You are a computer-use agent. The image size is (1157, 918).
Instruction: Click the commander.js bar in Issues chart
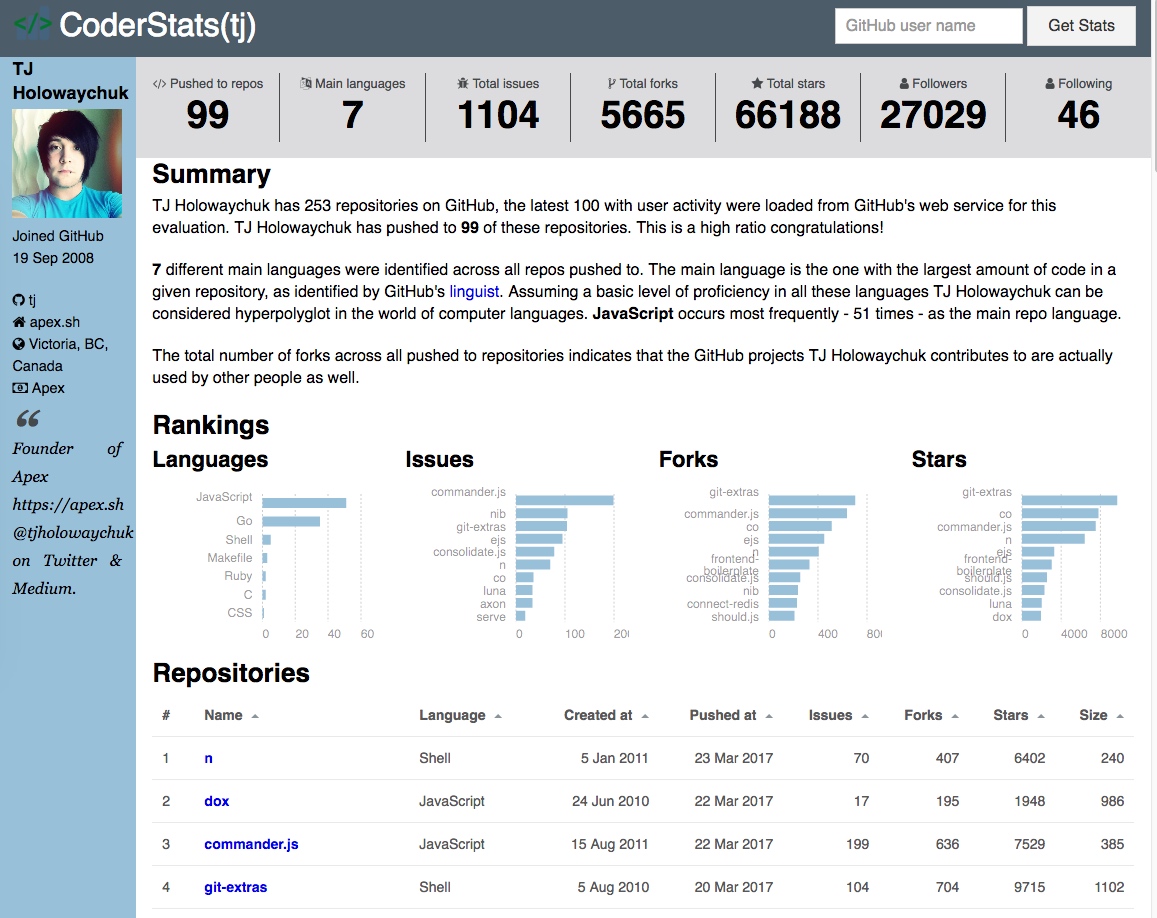(564, 500)
